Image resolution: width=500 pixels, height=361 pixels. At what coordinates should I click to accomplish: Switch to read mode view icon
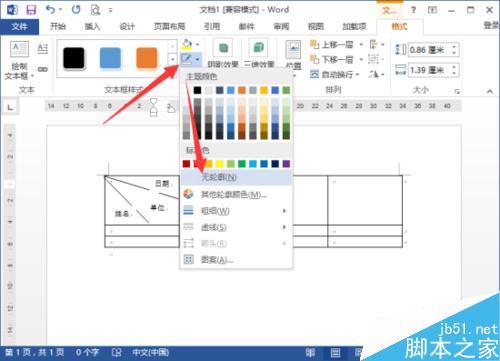pos(310,352)
